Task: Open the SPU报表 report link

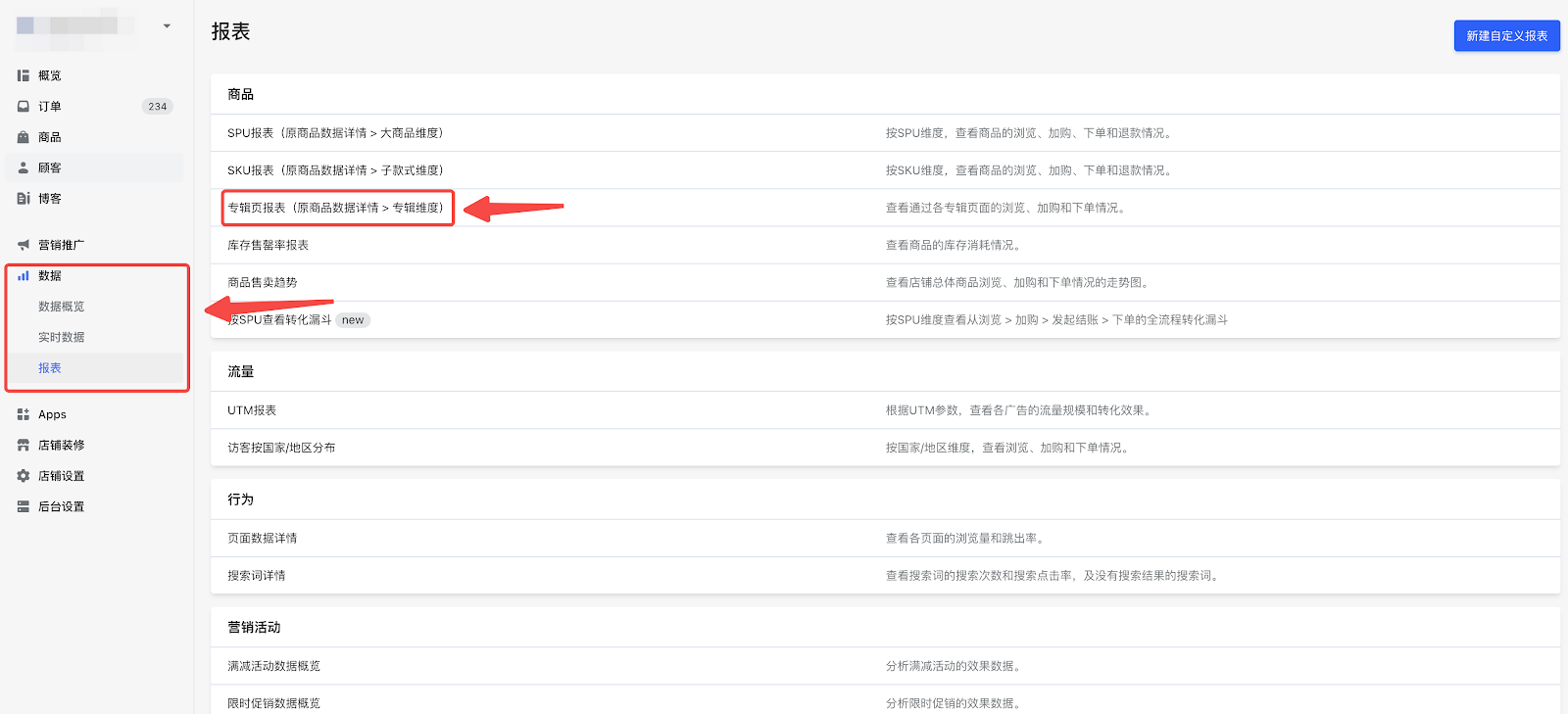Action: (335, 133)
